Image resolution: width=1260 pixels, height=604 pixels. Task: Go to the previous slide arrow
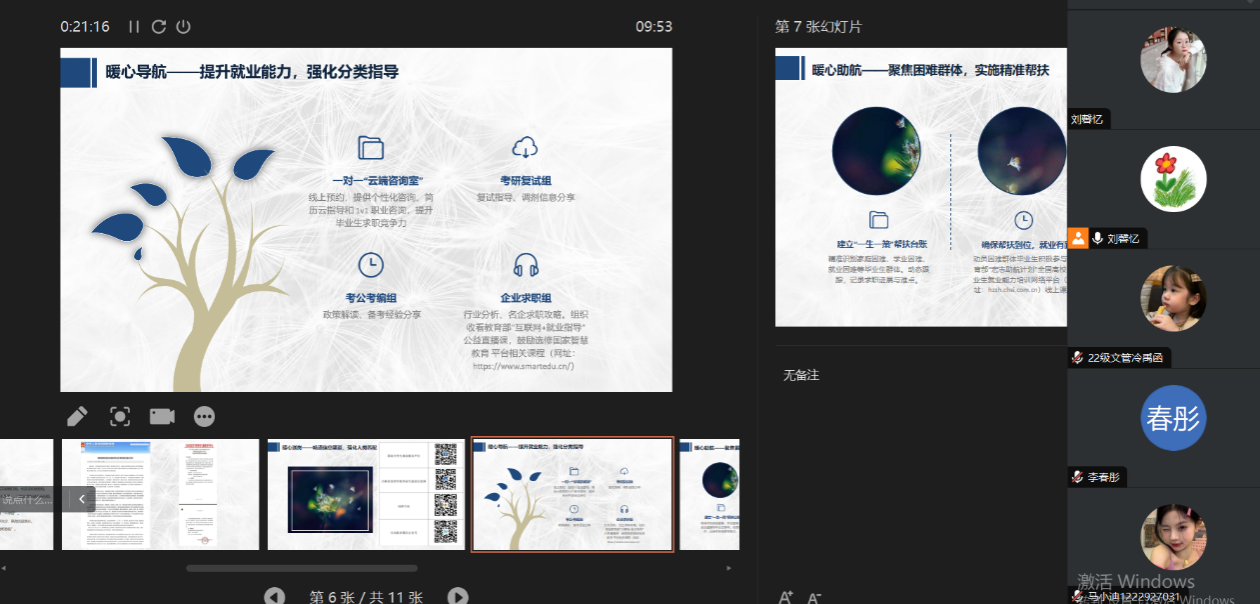(274, 596)
